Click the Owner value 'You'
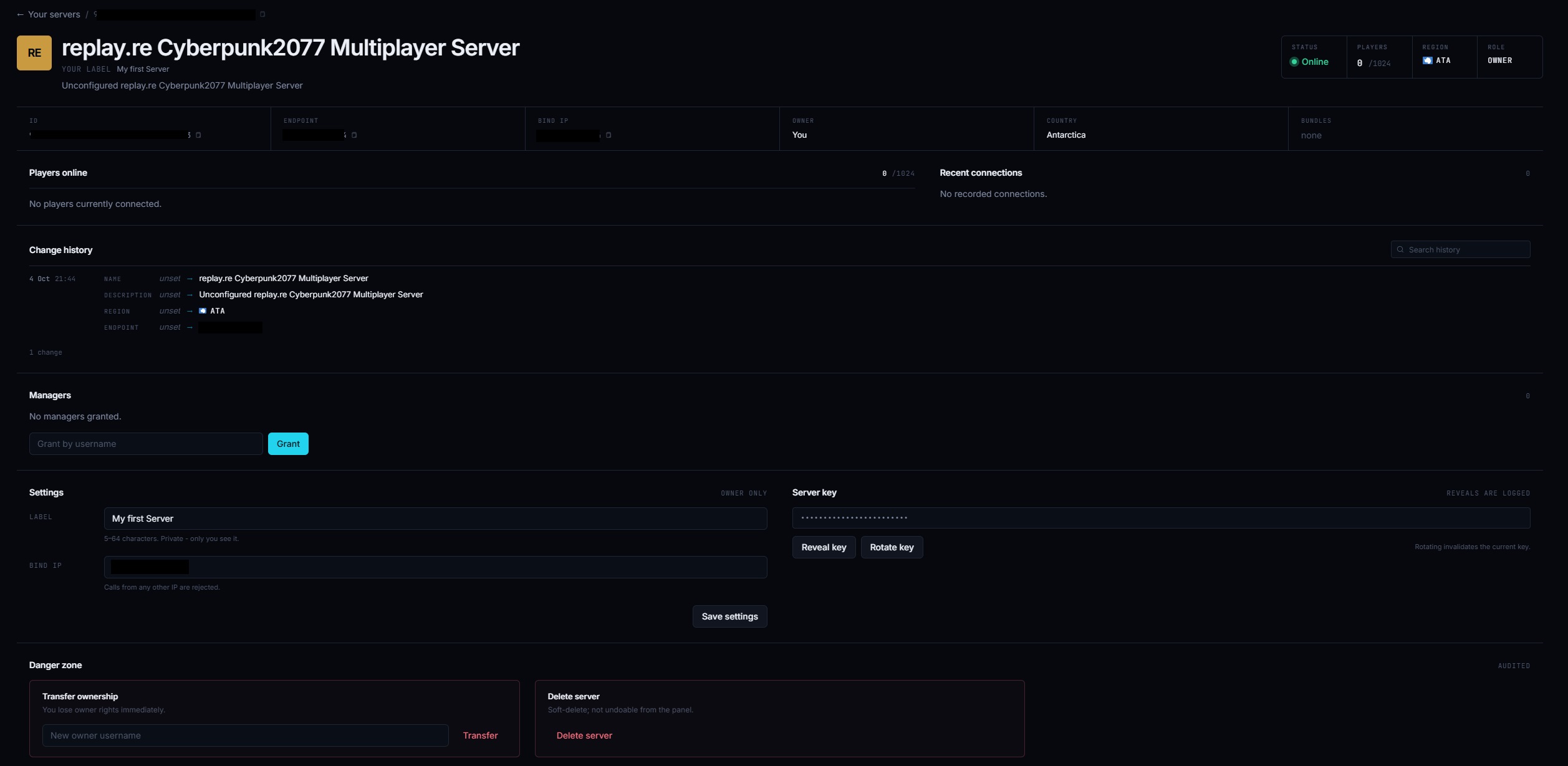The image size is (1568, 766). click(x=799, y=135)
